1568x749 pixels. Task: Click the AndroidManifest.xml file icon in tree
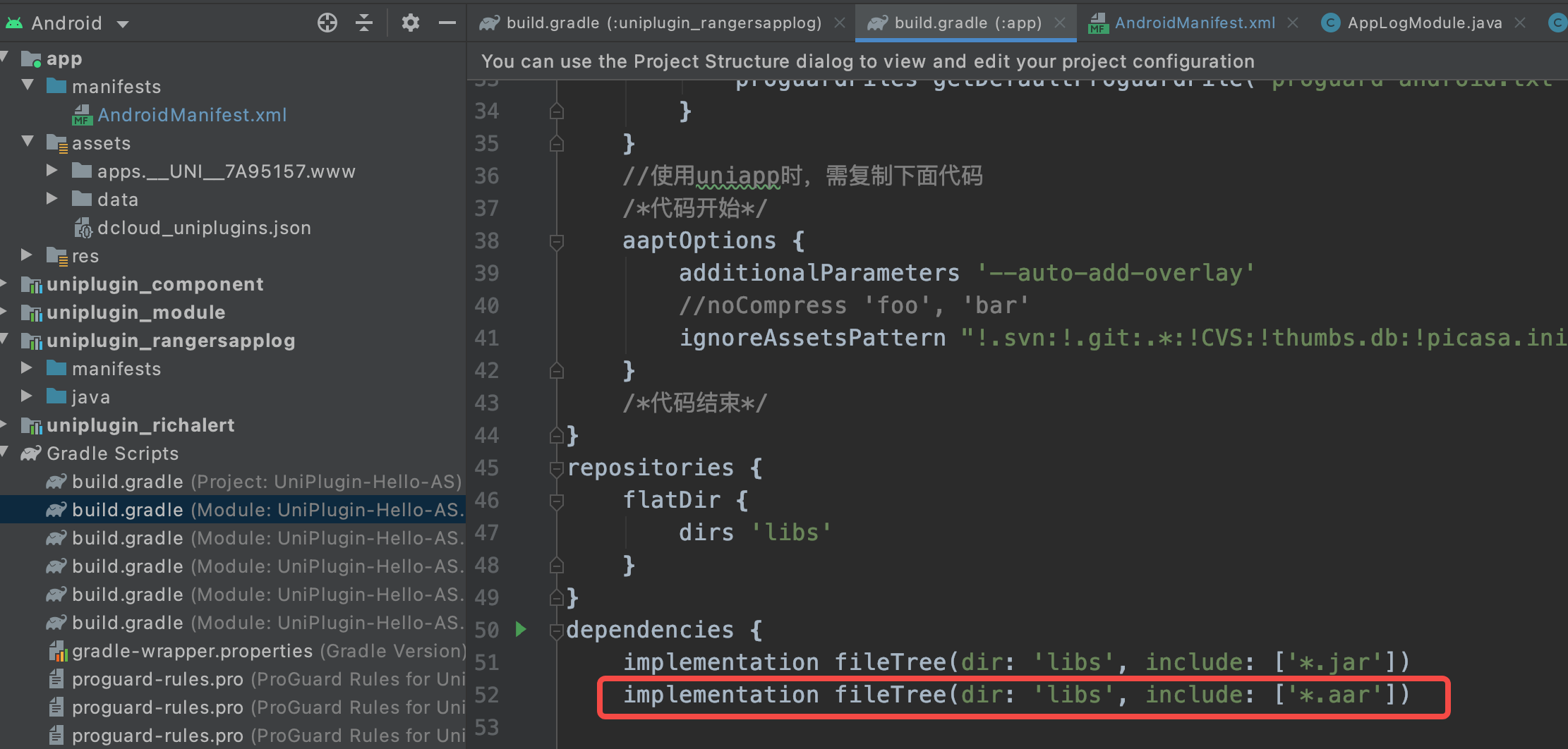tap(83, 115)
